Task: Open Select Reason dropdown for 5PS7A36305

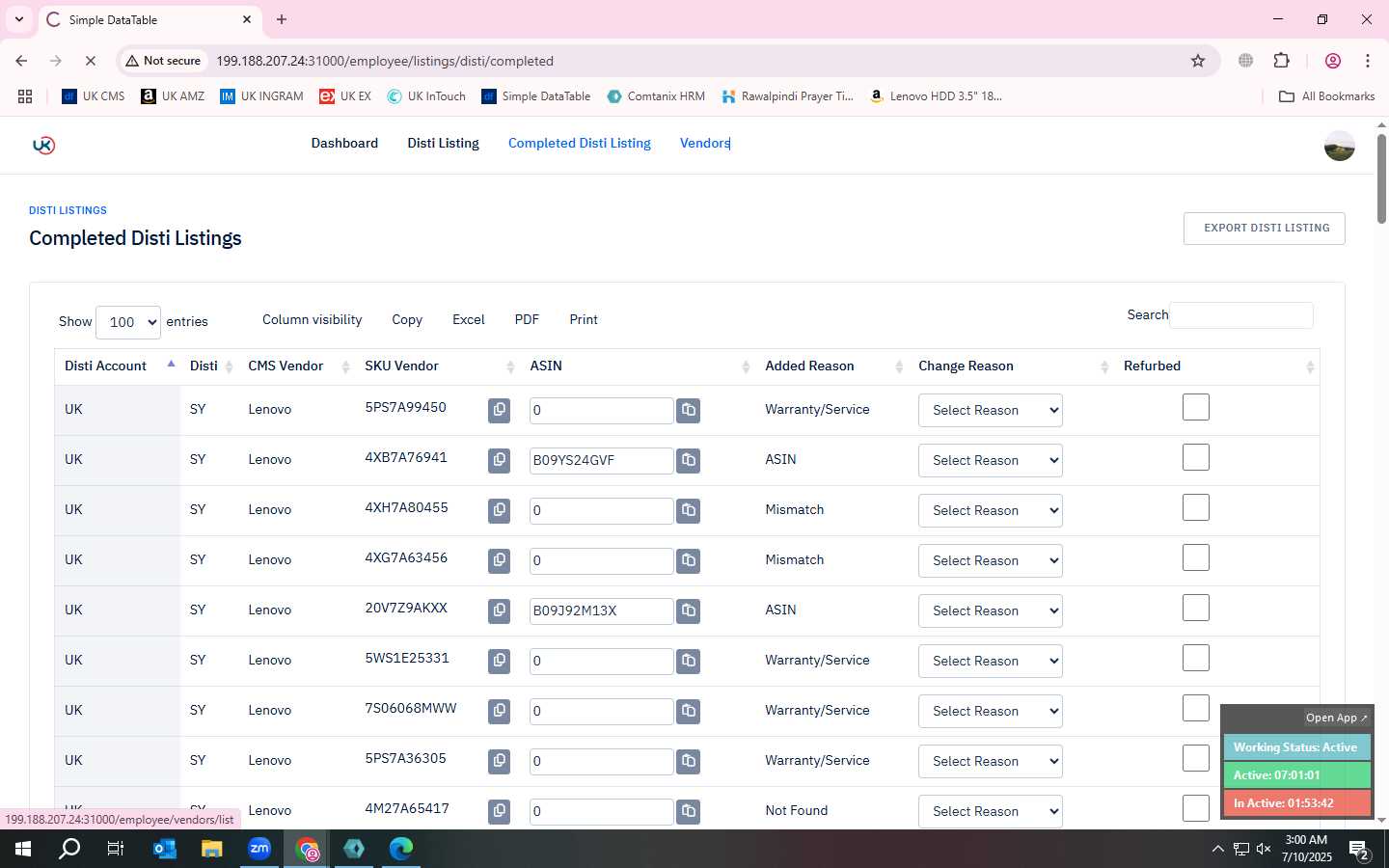Action: pyautogui.click(x=990, y=761)
